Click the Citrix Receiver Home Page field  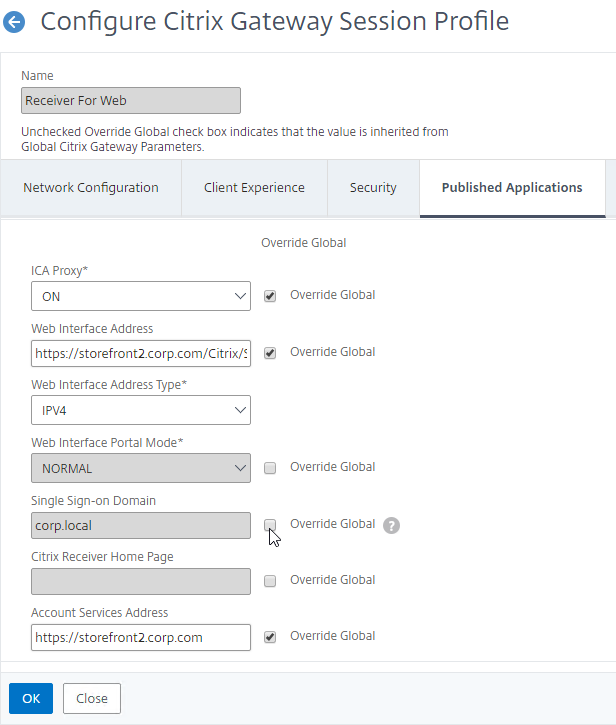[x=141, y=581]
